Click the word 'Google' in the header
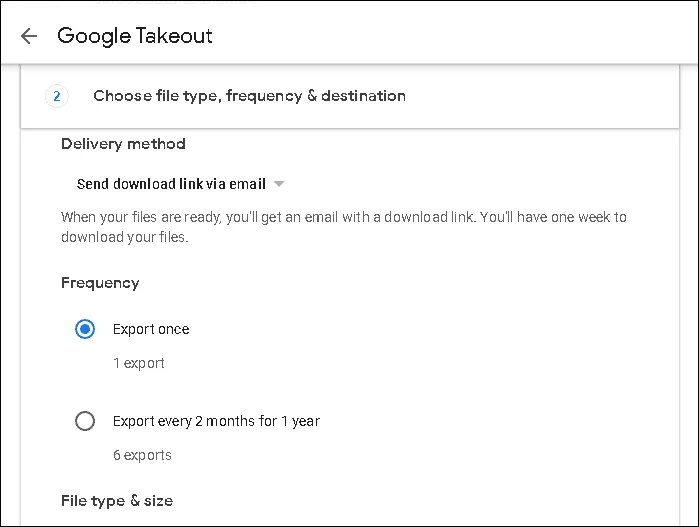 [94, 37]
